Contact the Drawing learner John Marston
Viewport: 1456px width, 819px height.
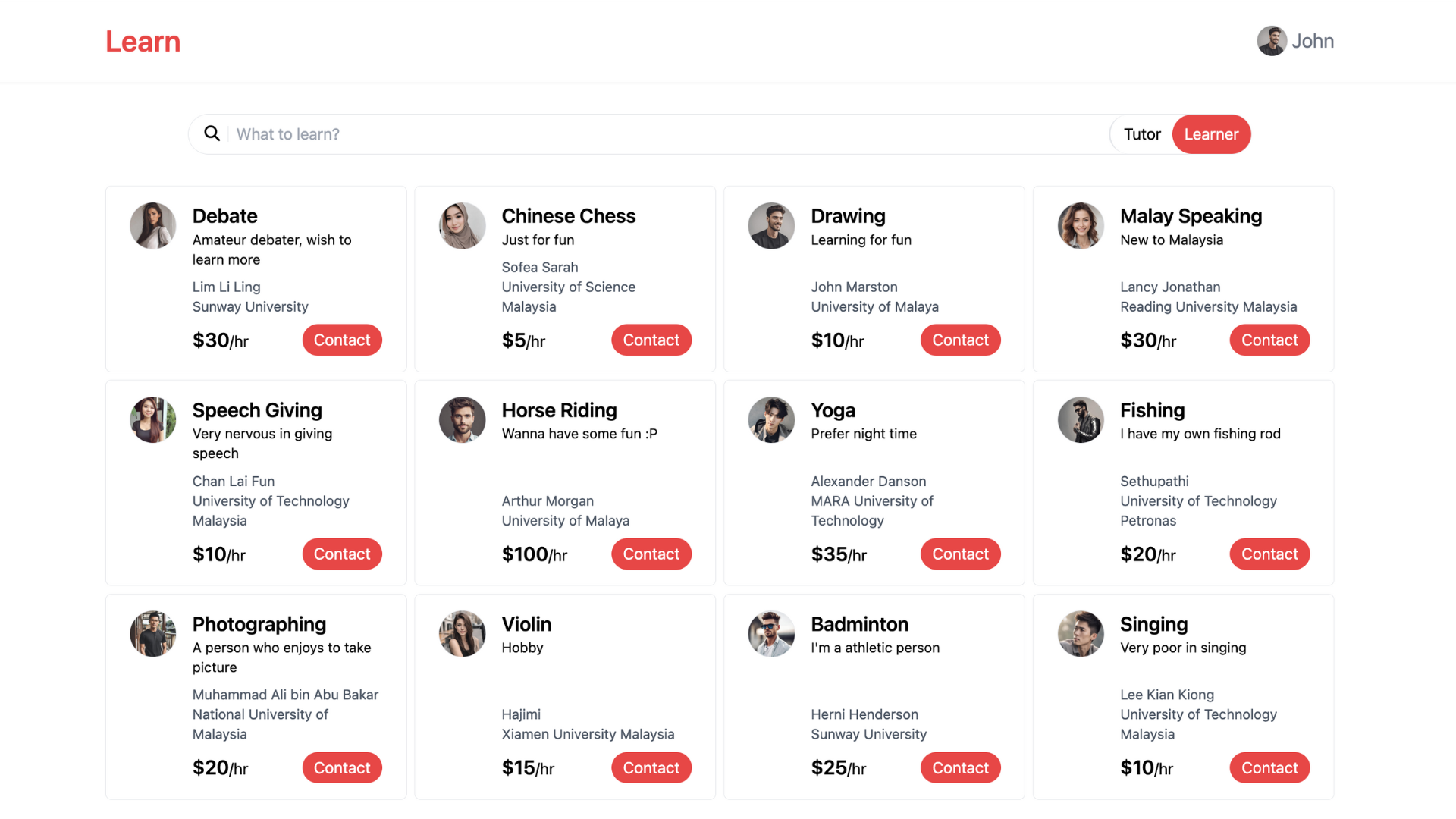click(x=960, y=340)
